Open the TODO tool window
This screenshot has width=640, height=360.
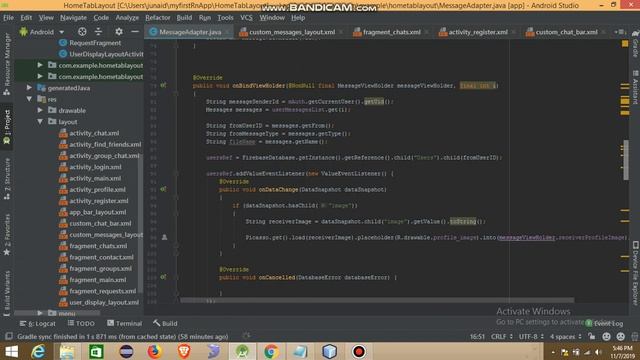[x=81, y=324]
